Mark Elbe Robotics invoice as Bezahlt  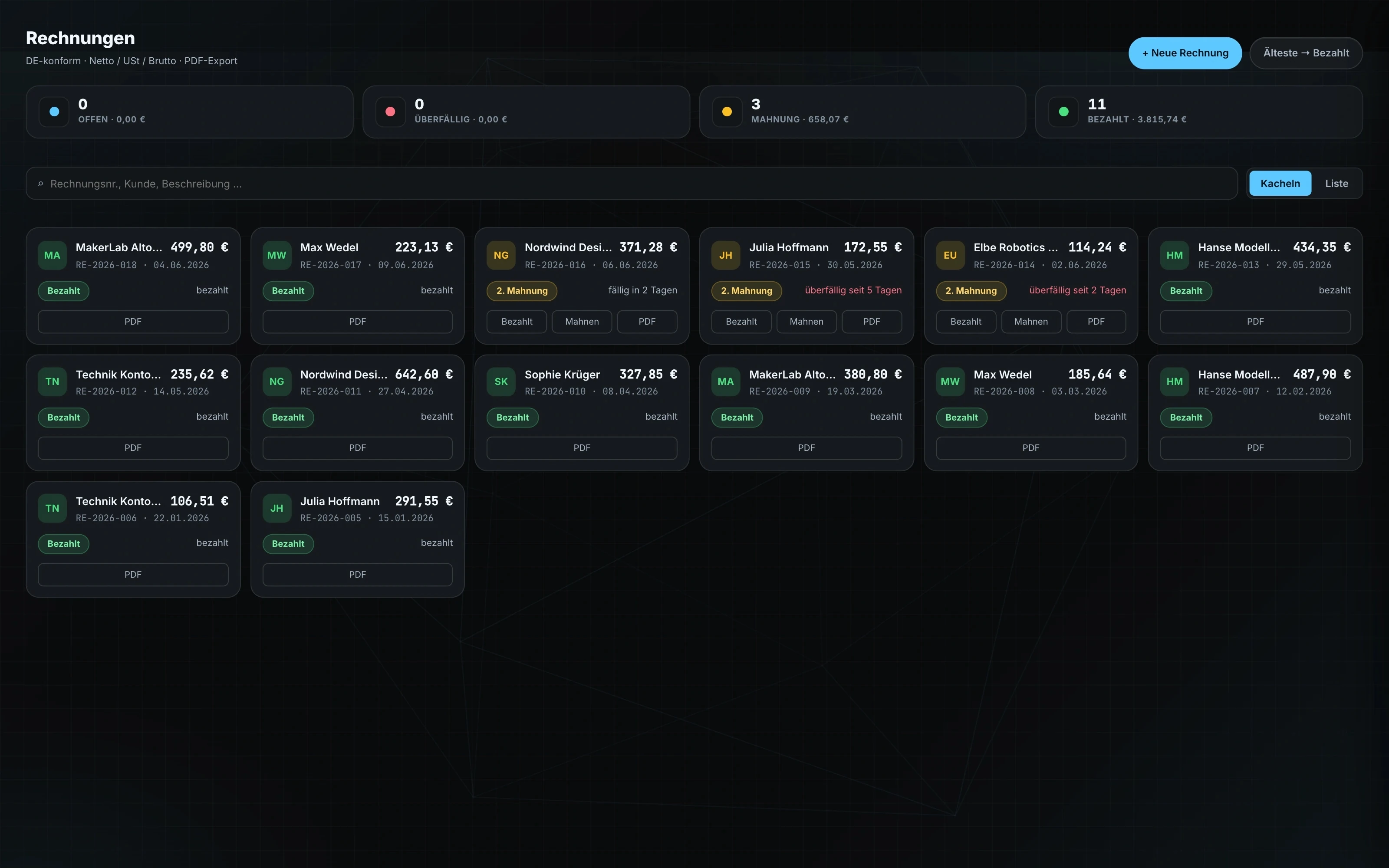(965, 322)
